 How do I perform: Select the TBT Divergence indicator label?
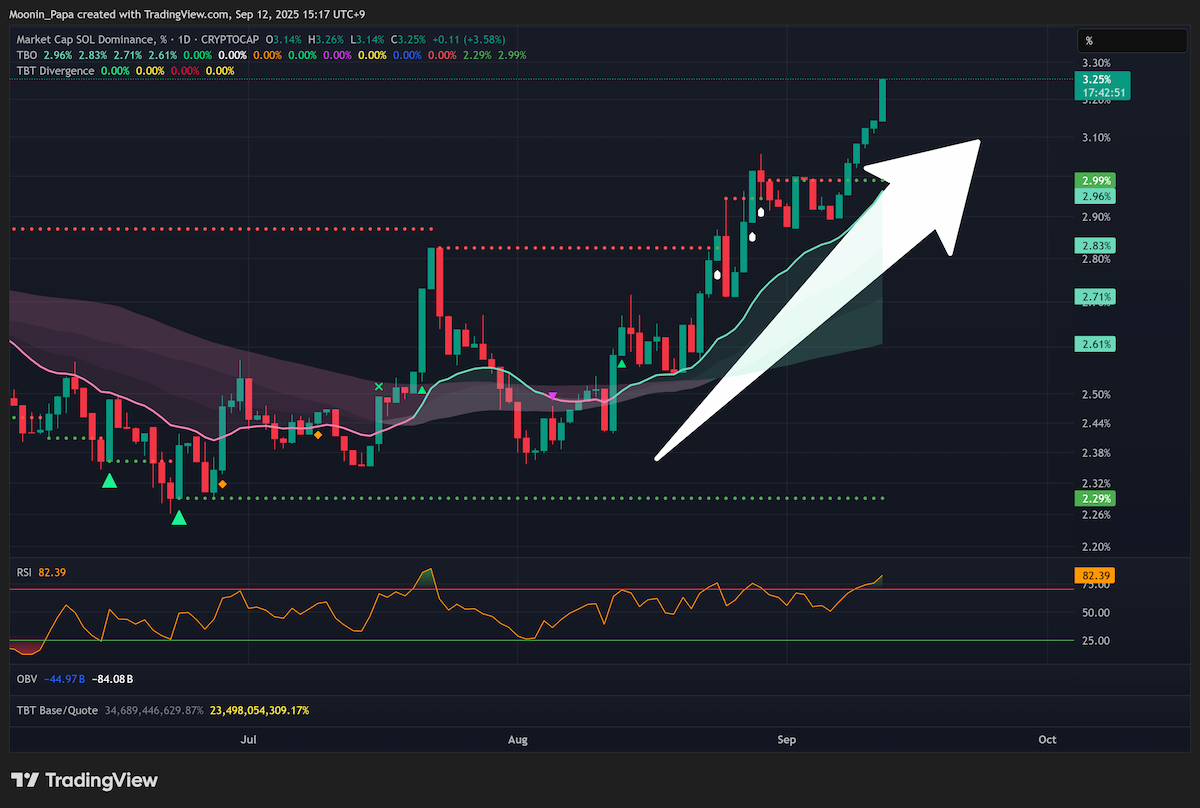point(55,71)
